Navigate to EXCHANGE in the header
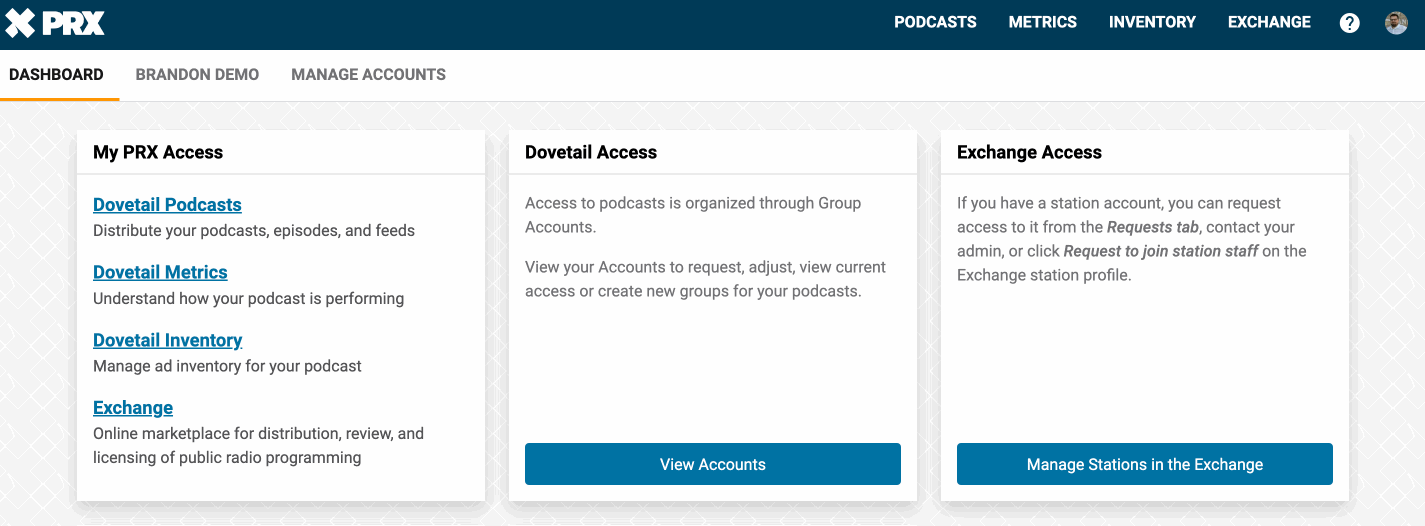 (x=1269, y=22)
